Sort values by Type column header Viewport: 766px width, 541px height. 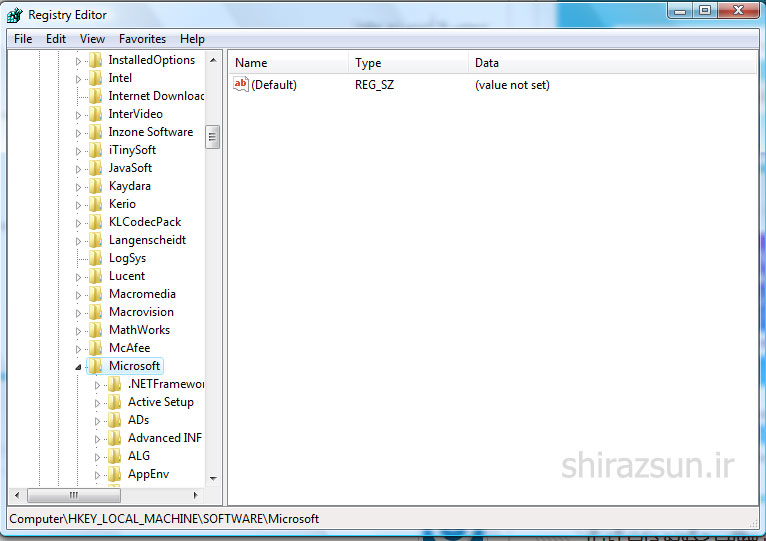(408, 63)
